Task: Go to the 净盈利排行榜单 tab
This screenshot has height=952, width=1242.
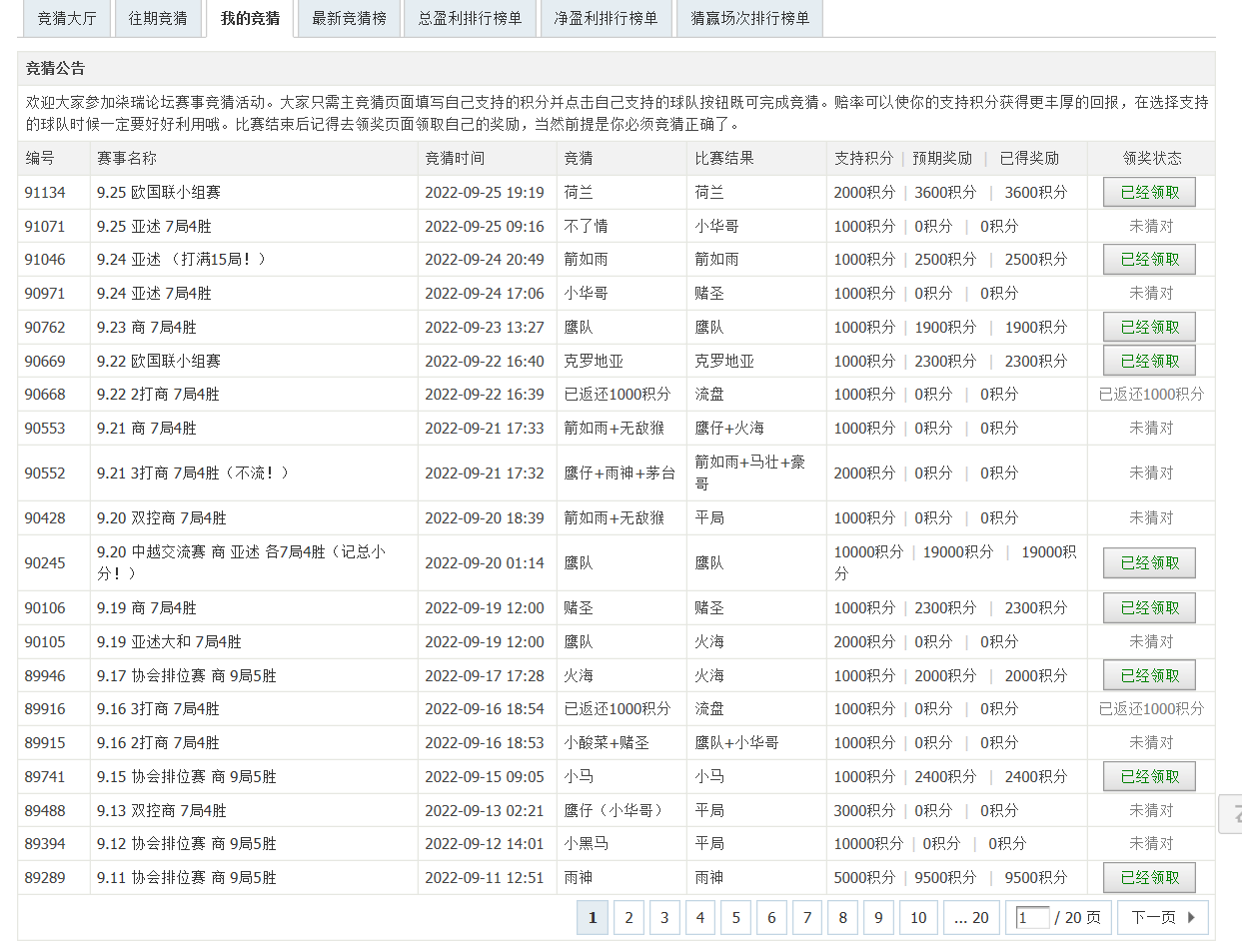Action: tap(606, 19)
